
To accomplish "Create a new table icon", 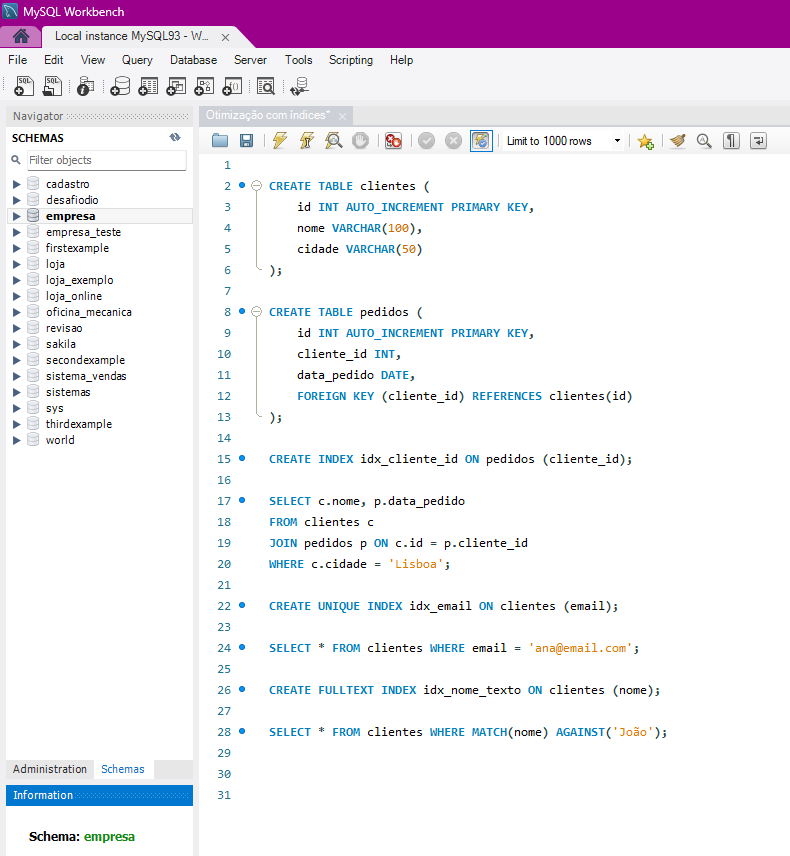I will point(148,86).
